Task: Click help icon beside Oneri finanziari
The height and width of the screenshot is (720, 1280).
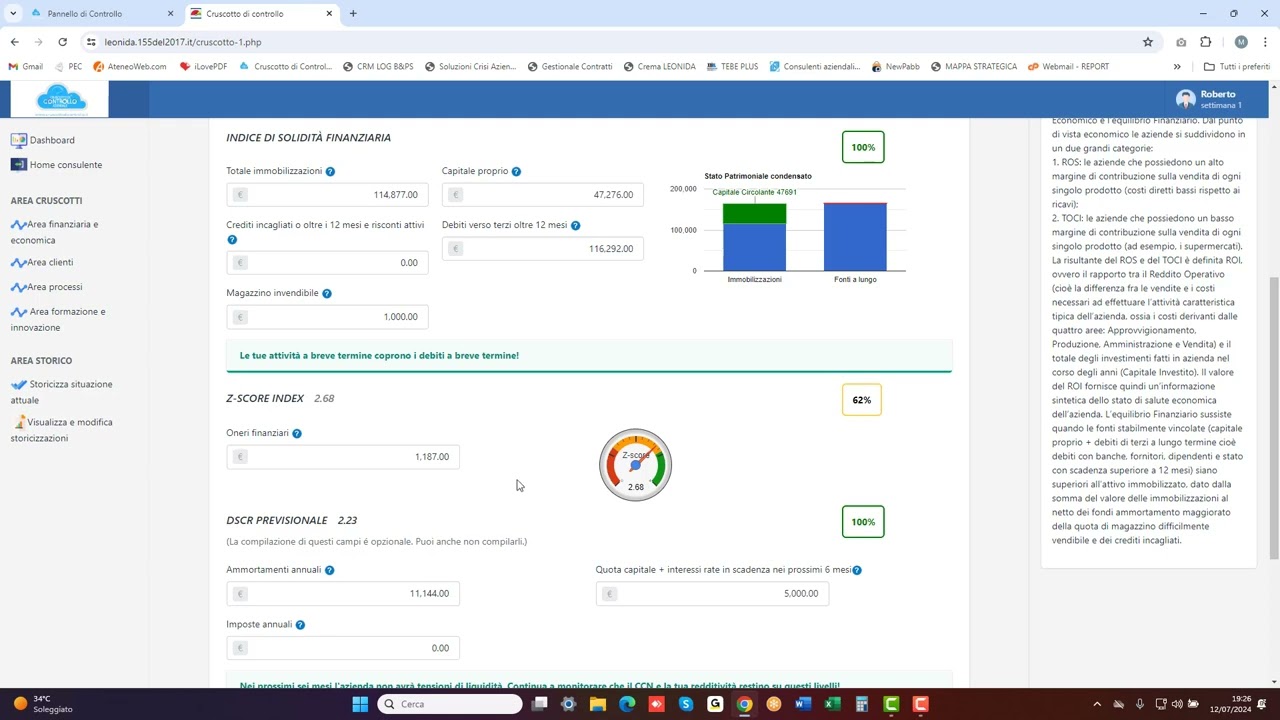Action: pyautogui.click(x=297, y=434)
